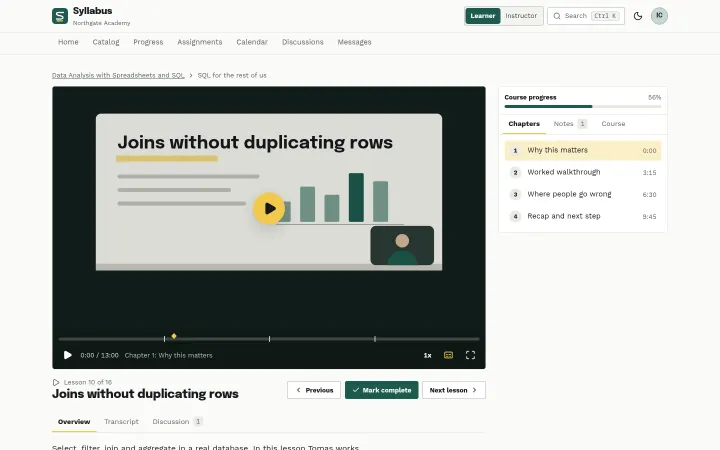The height and width of the screenshot is (450, 720).
Task: Open the Calendar nav item
Action: (x=252, y=42)
